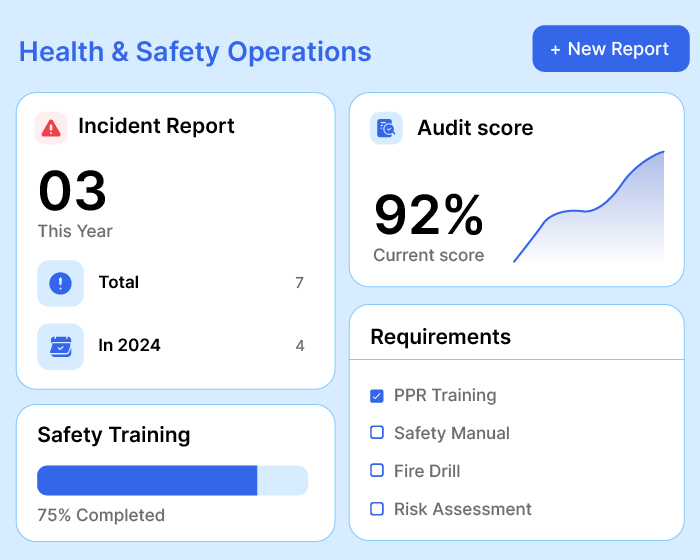Click the Requirements panel heading
Image resolution: width=700 pixels, height=560 pixels.
click(440, 337)
